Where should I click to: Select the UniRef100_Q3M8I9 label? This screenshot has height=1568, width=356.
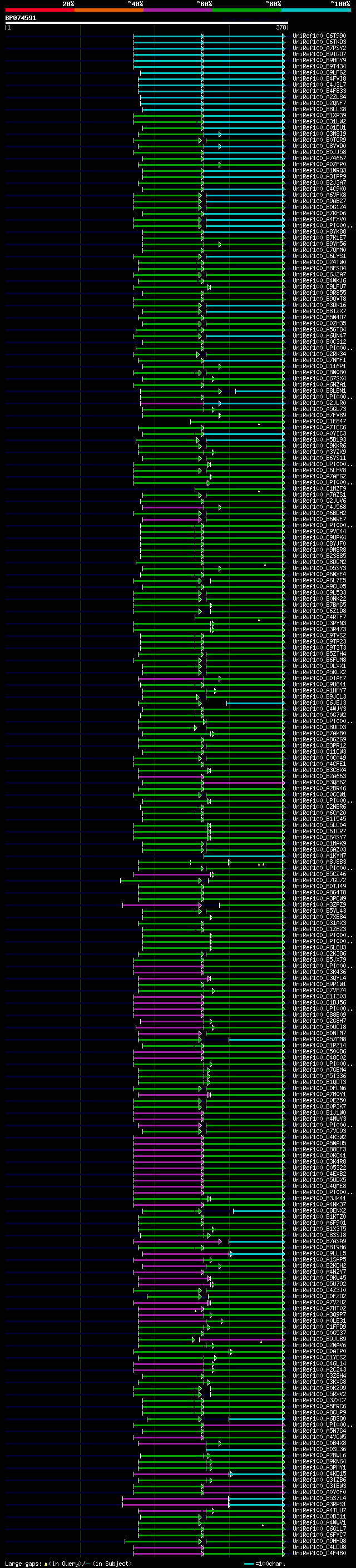319,134
